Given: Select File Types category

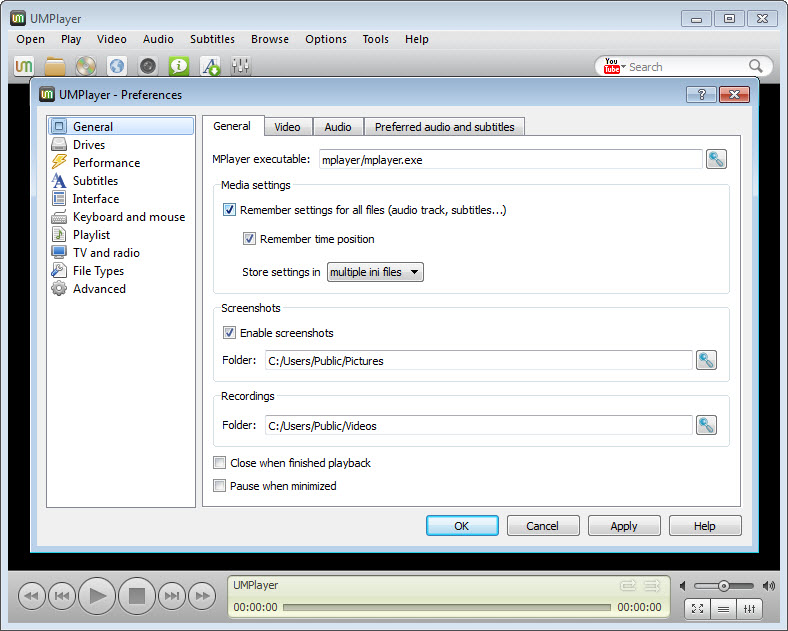Looking at the screenshot, I should (x=121, y=271).
